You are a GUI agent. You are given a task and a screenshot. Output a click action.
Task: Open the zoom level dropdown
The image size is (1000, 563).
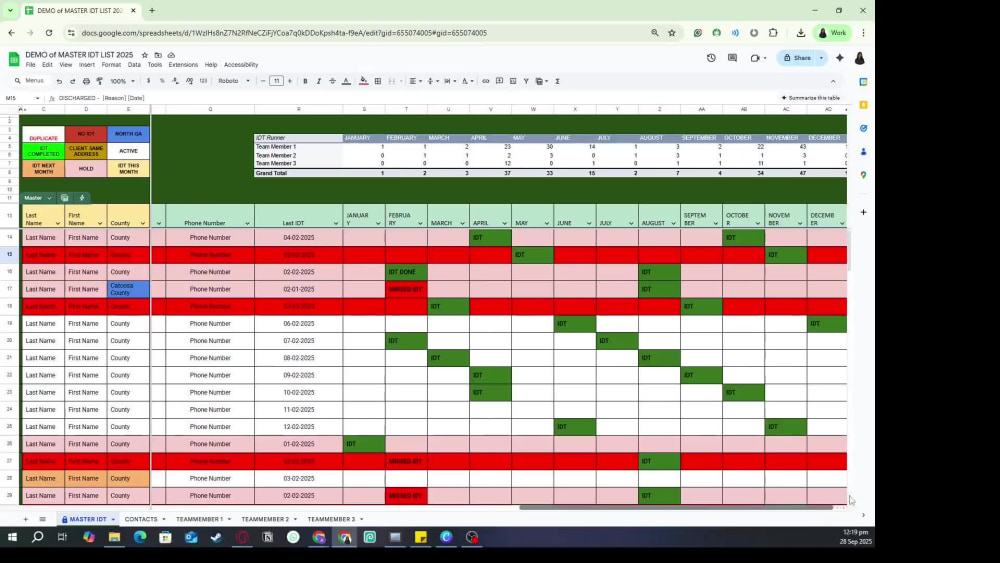pyautogui.click(x=122, y=81)
